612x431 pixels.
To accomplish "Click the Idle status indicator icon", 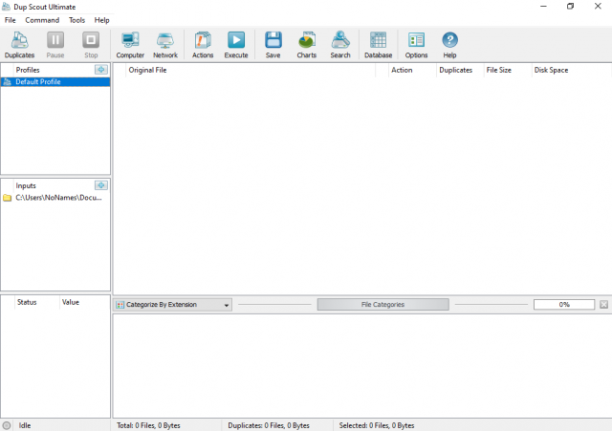I will pos(7,425).
